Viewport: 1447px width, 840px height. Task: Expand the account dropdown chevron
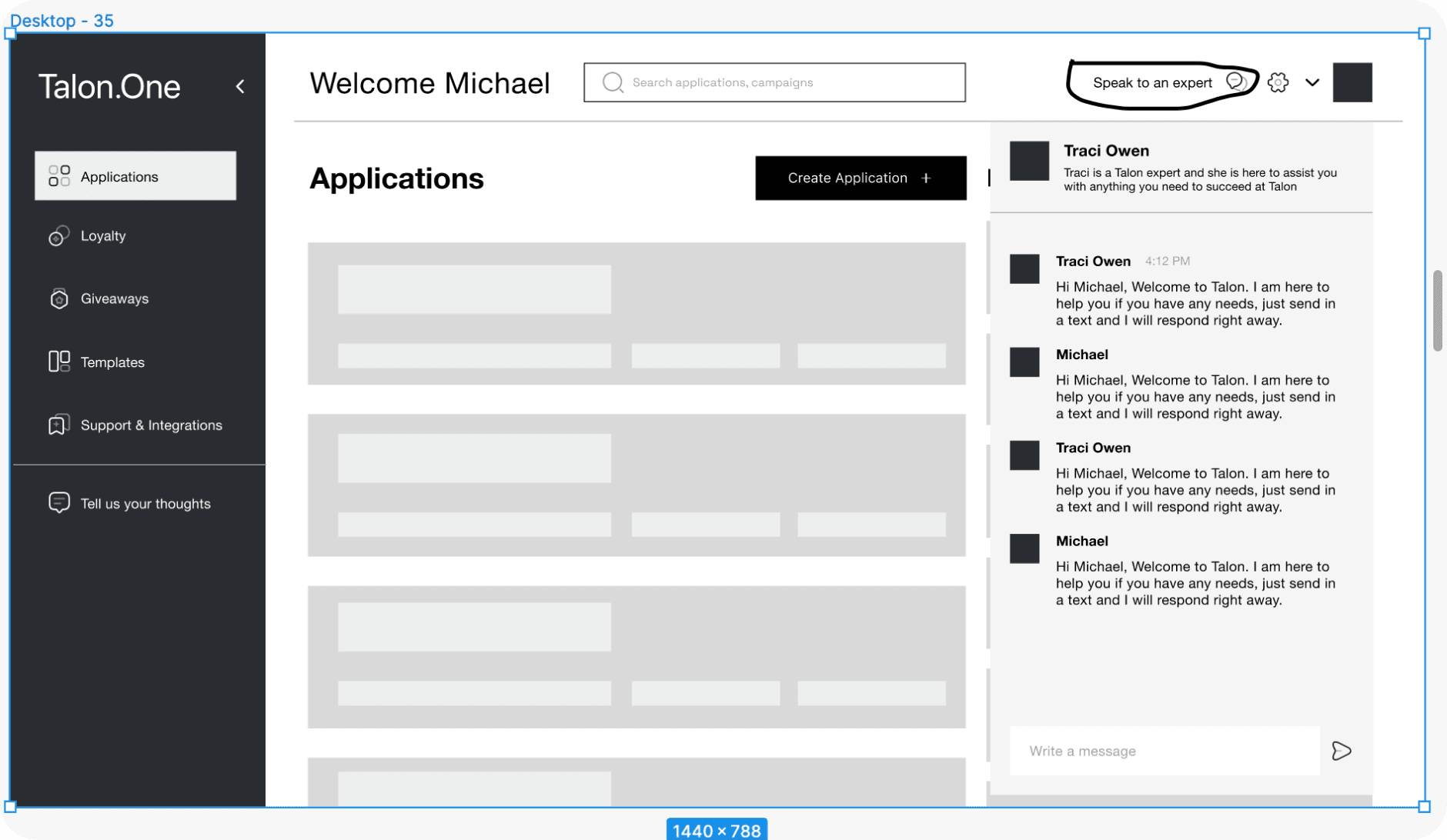coord(1312,82)
